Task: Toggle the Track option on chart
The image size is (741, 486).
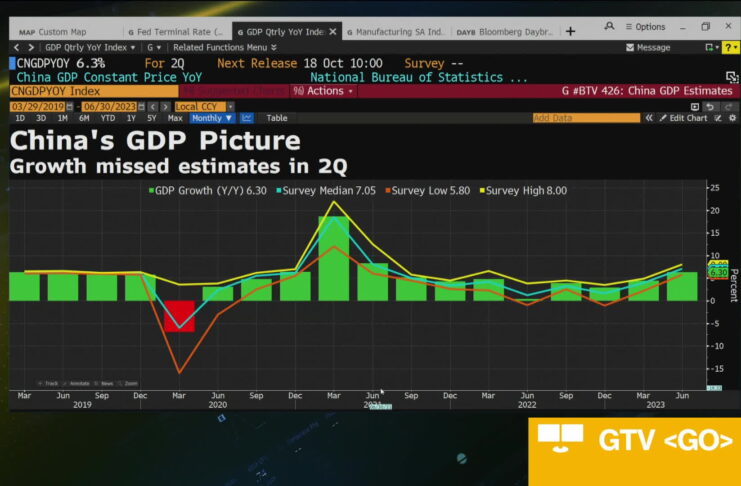Action: pos(49,383)
